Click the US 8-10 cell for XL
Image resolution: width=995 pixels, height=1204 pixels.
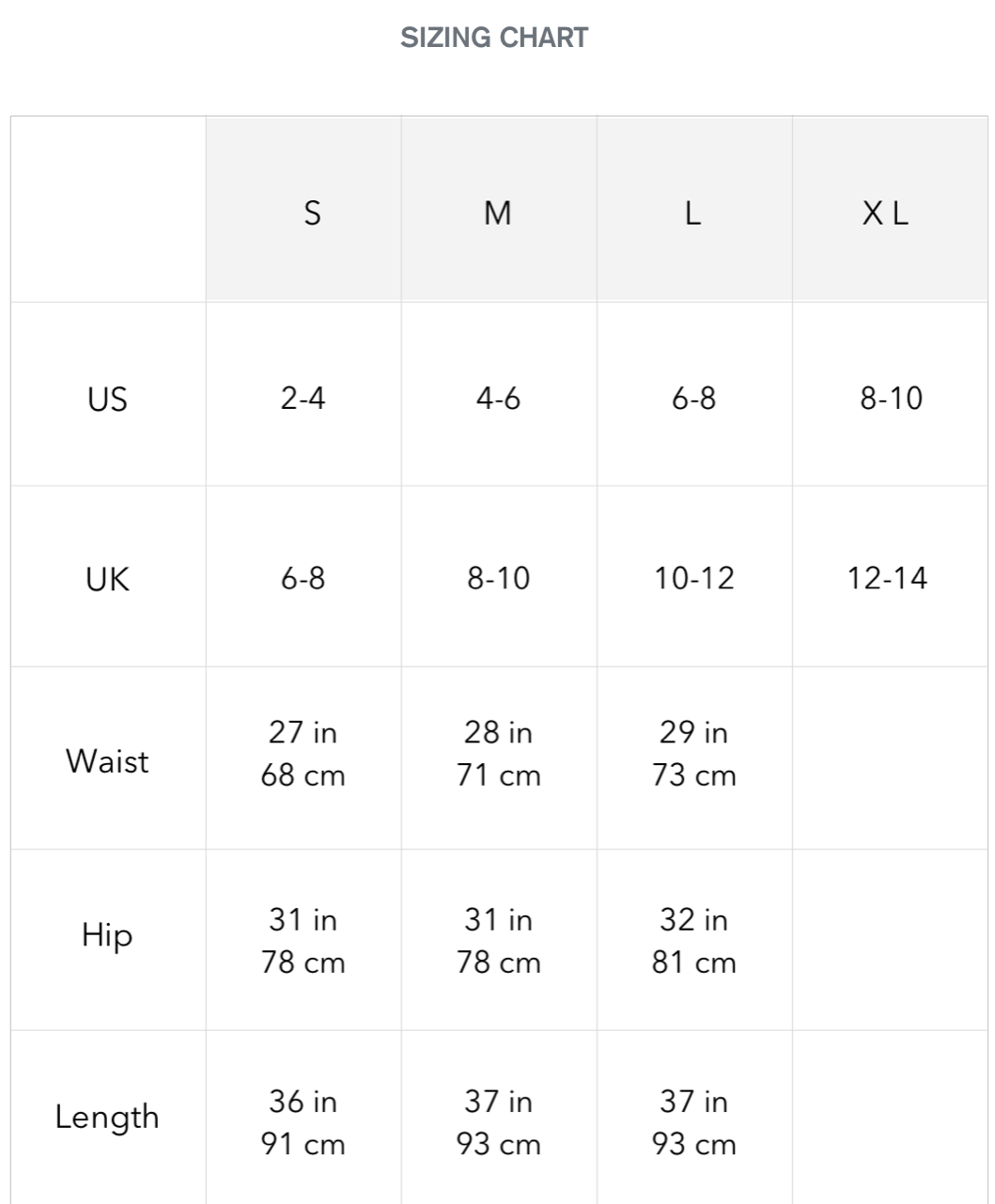point(891,399)
